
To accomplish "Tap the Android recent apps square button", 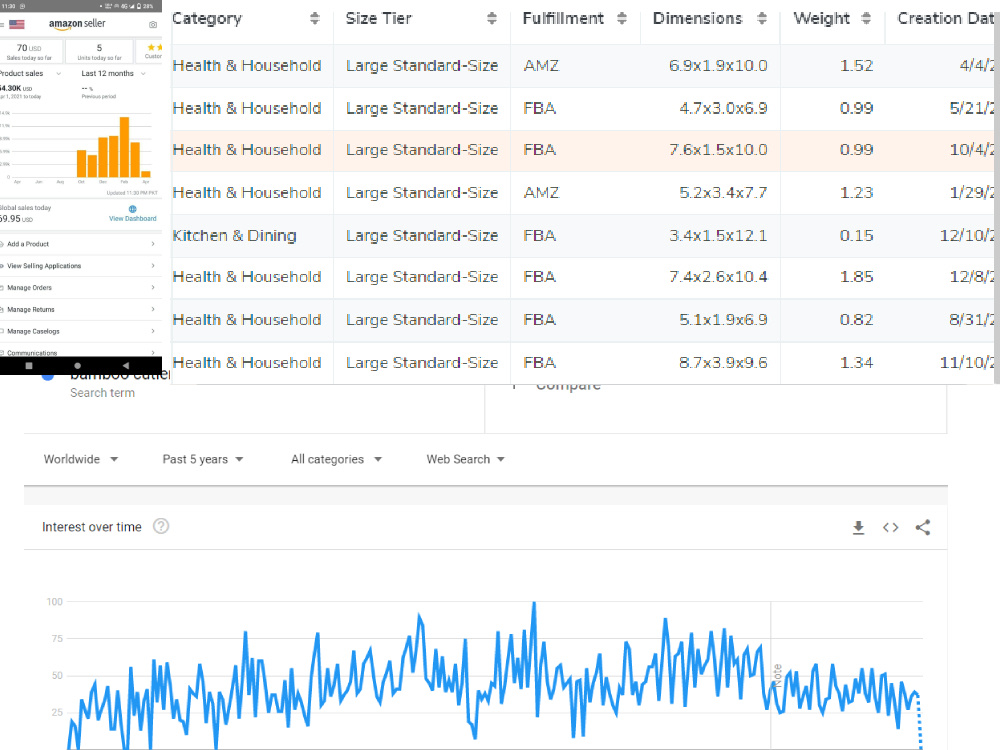I will 29,366.
